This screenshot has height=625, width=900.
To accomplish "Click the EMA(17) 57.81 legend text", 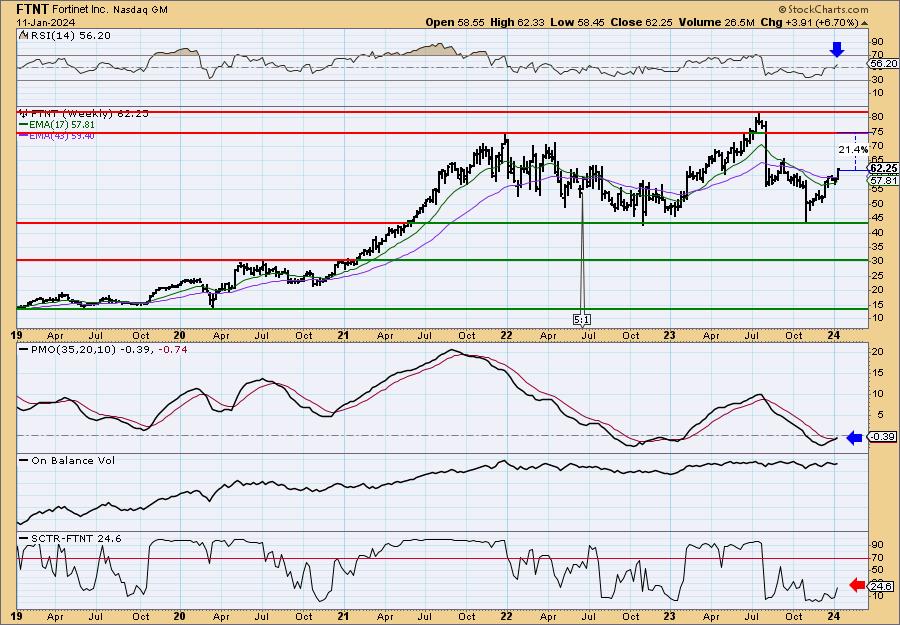I will click(62, 125).
